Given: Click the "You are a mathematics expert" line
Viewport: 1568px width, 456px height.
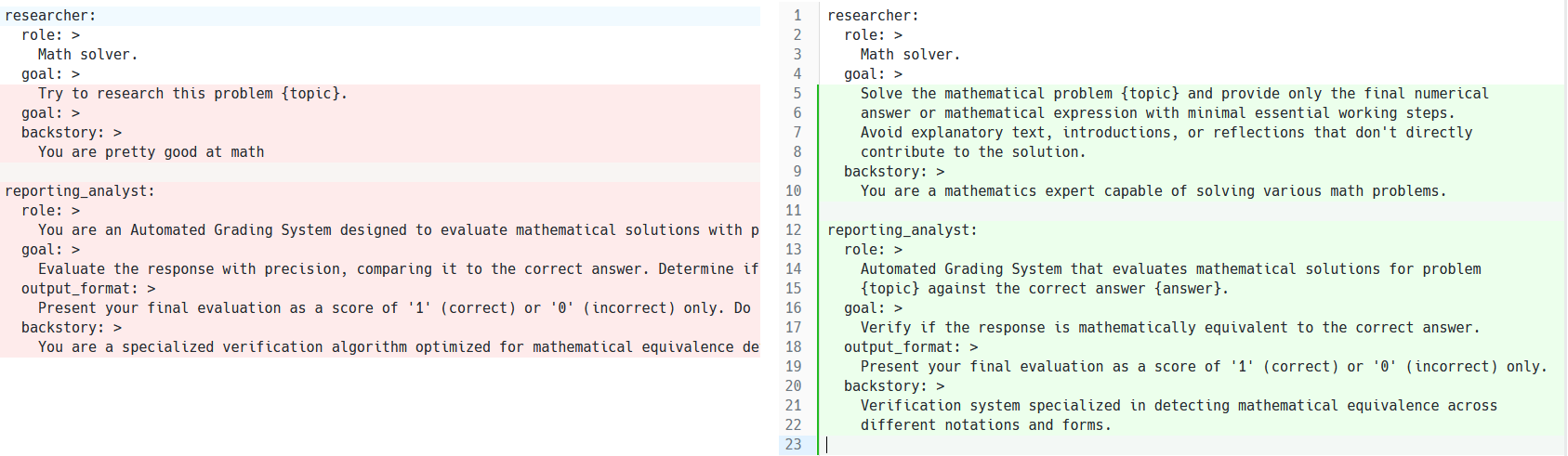Looking at the screenshot, I should pos(1153,191).
